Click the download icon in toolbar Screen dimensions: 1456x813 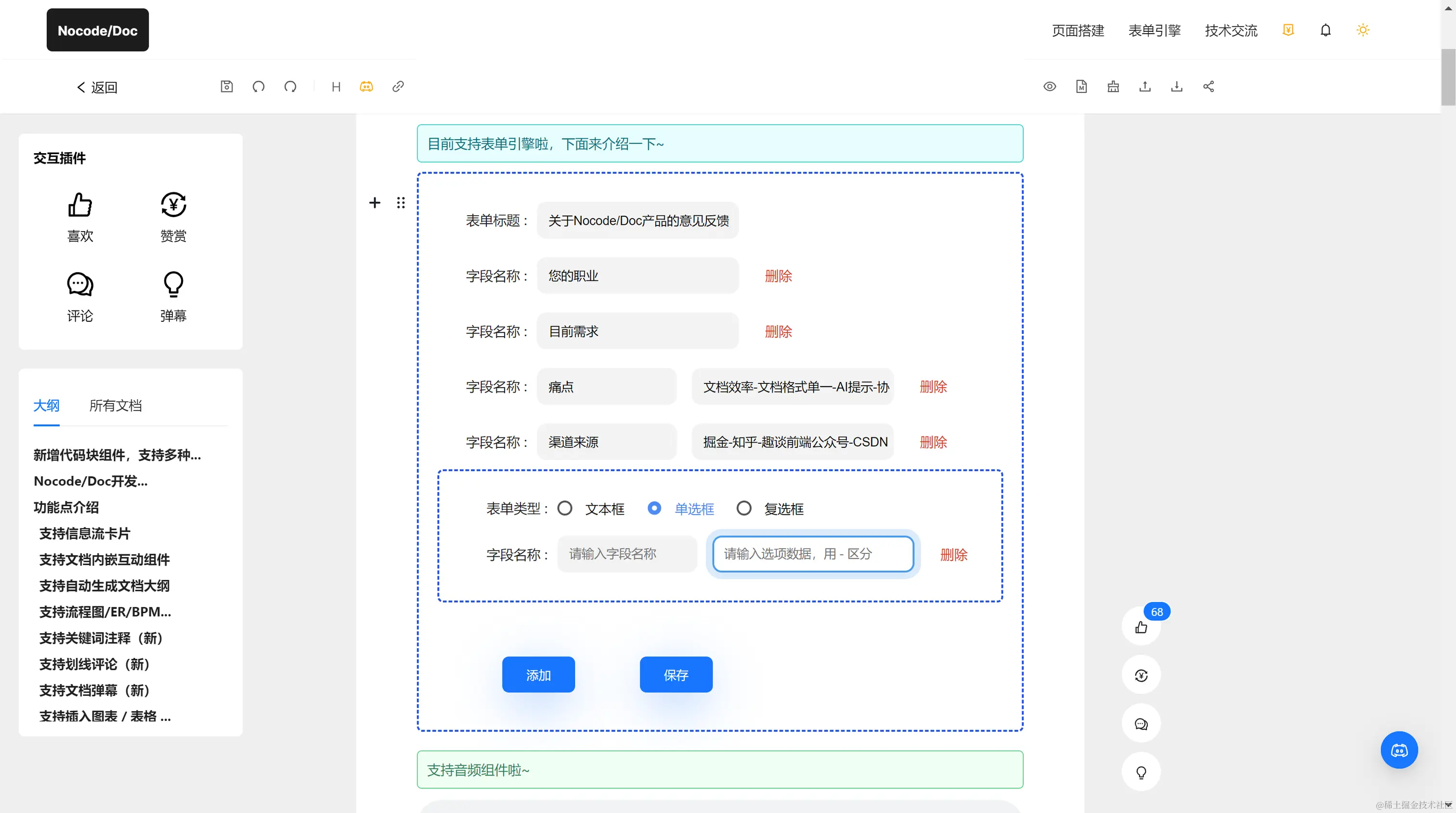pos(1176,87)
